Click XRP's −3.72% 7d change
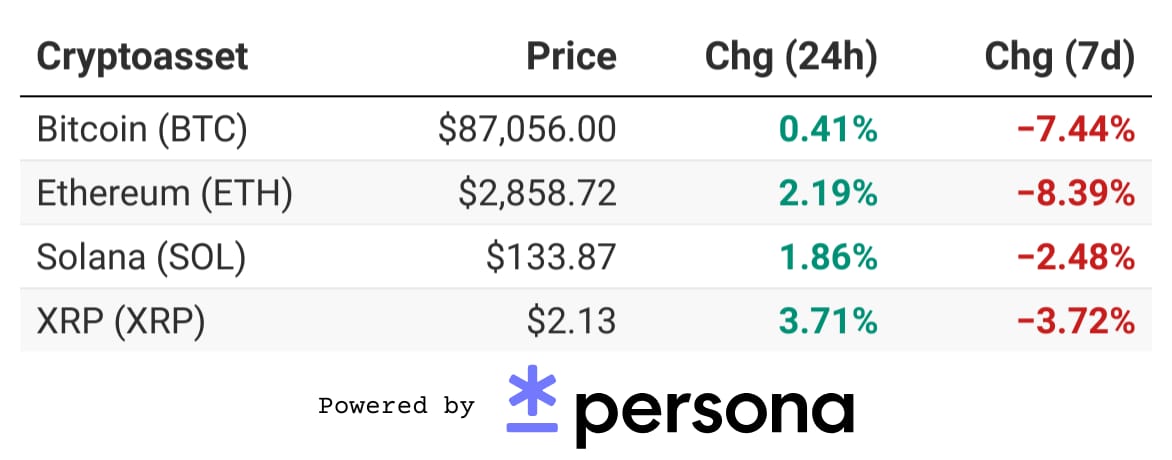Image resolution: width=1172 pixels, height=460 pixels. [x=1076, y=322]
